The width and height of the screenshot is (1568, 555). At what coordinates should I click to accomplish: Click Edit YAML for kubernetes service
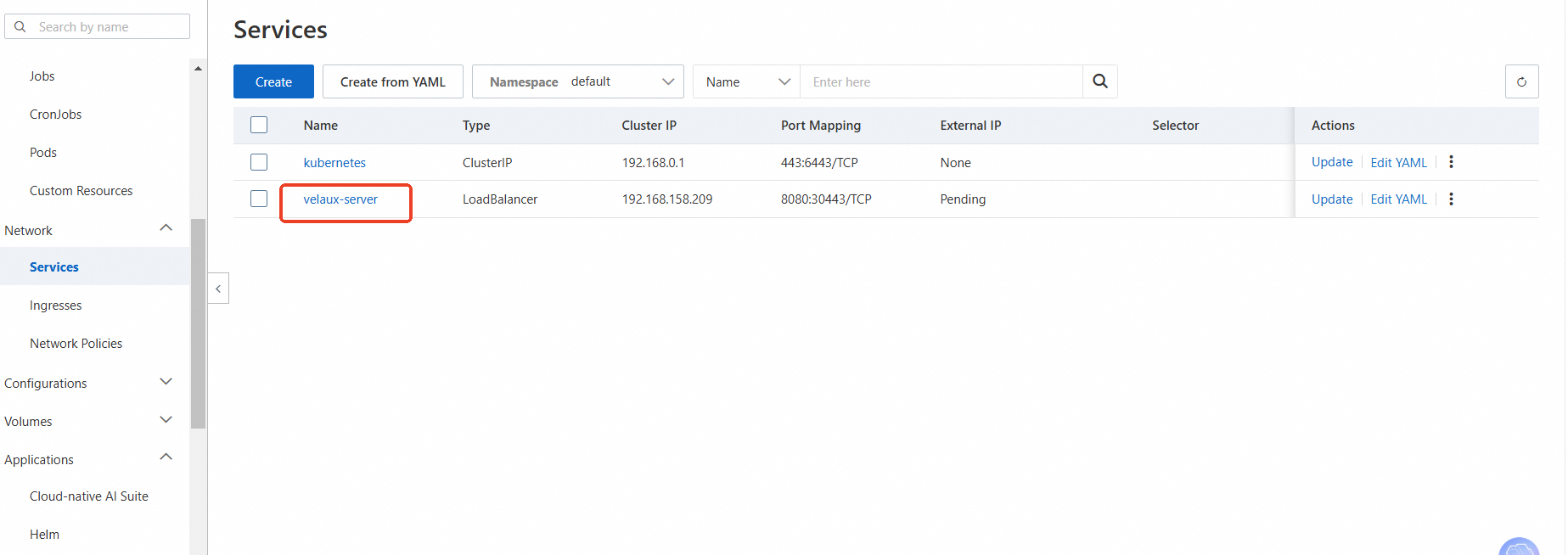click(x=1399, y=163)
